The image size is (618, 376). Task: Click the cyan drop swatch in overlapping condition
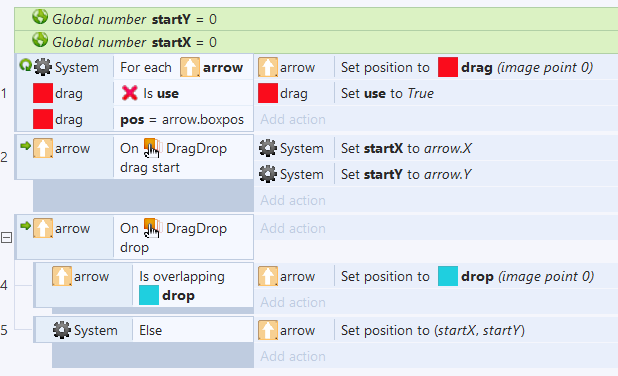click(x=149, y=295)
